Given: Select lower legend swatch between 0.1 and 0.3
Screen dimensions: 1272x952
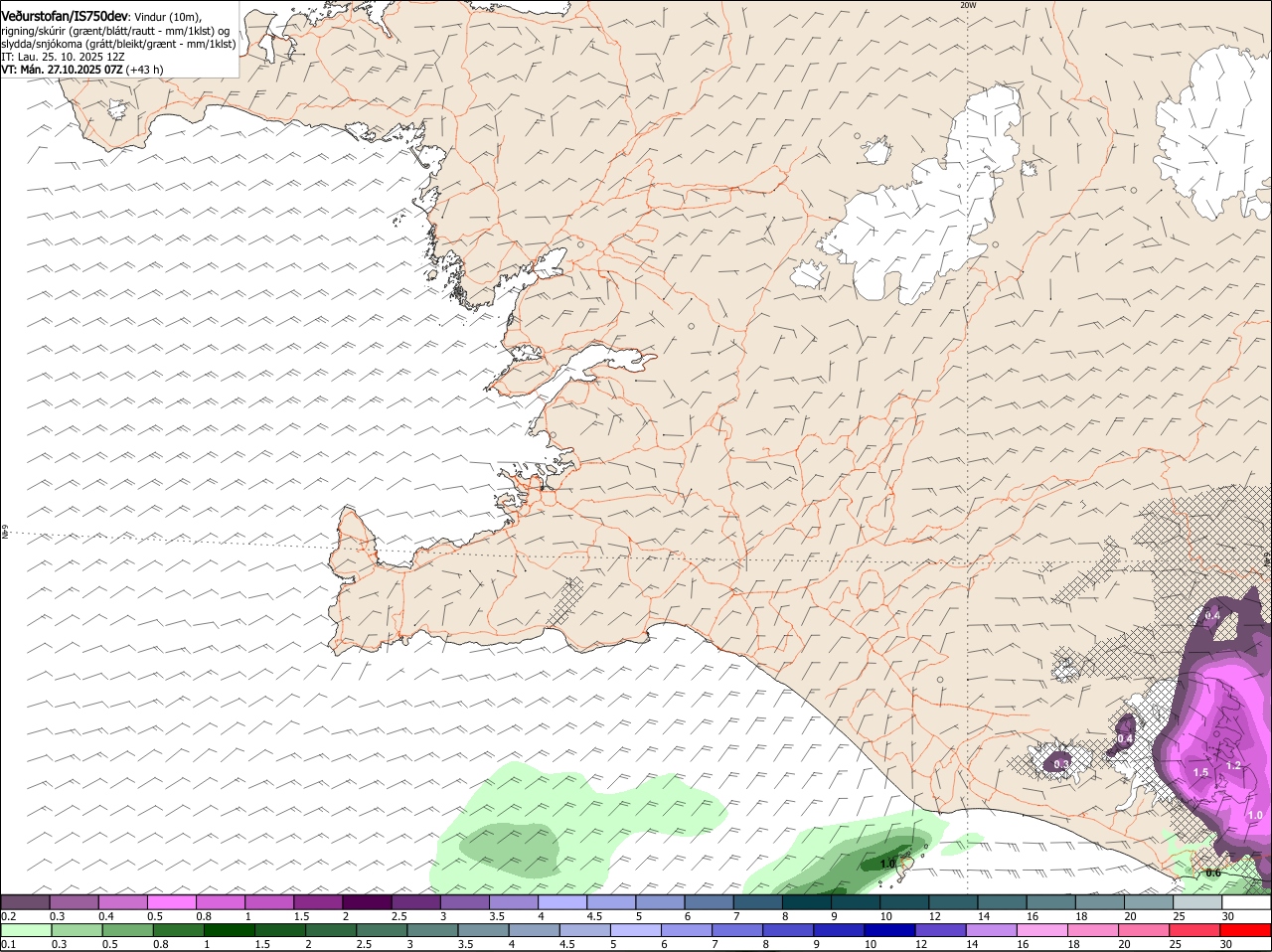Looking at the screenshot, I should (27, 930).
